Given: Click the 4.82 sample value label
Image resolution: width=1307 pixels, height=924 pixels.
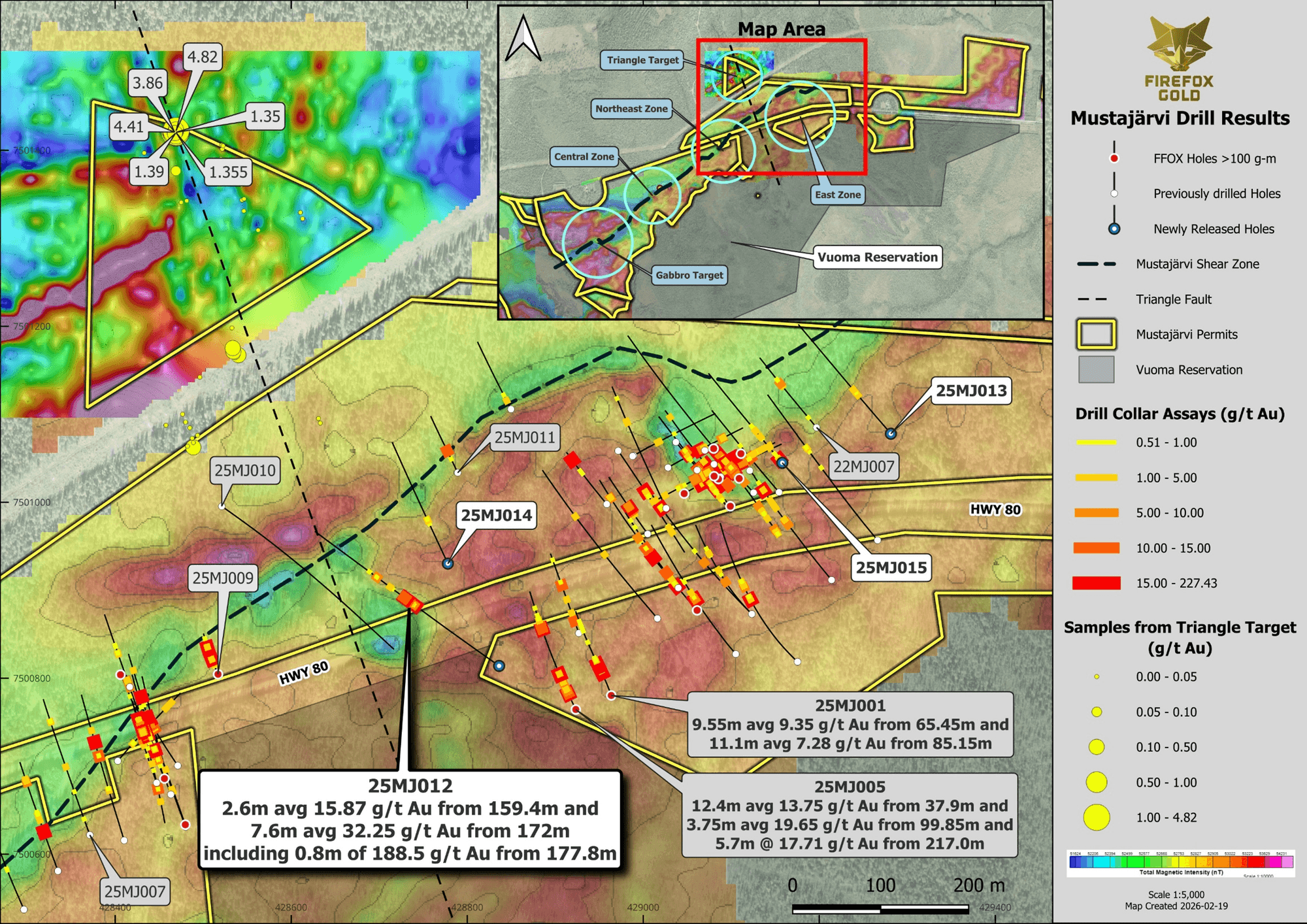Looking at the screenshot, I should pos(202,57).
